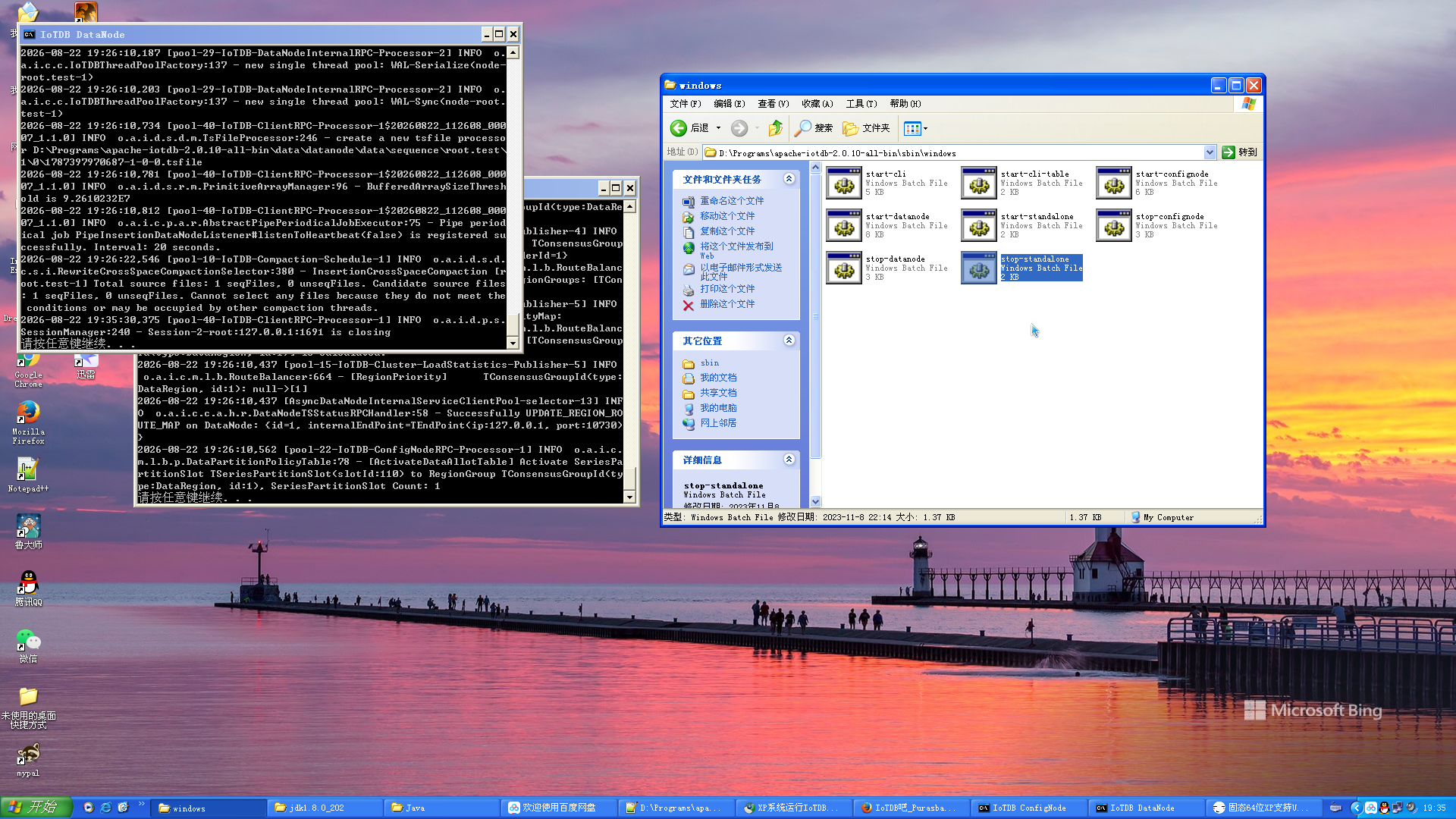Select the start-datanode batch file icon
Viewport: 1456px width, 819px height.
pos(843,226)
